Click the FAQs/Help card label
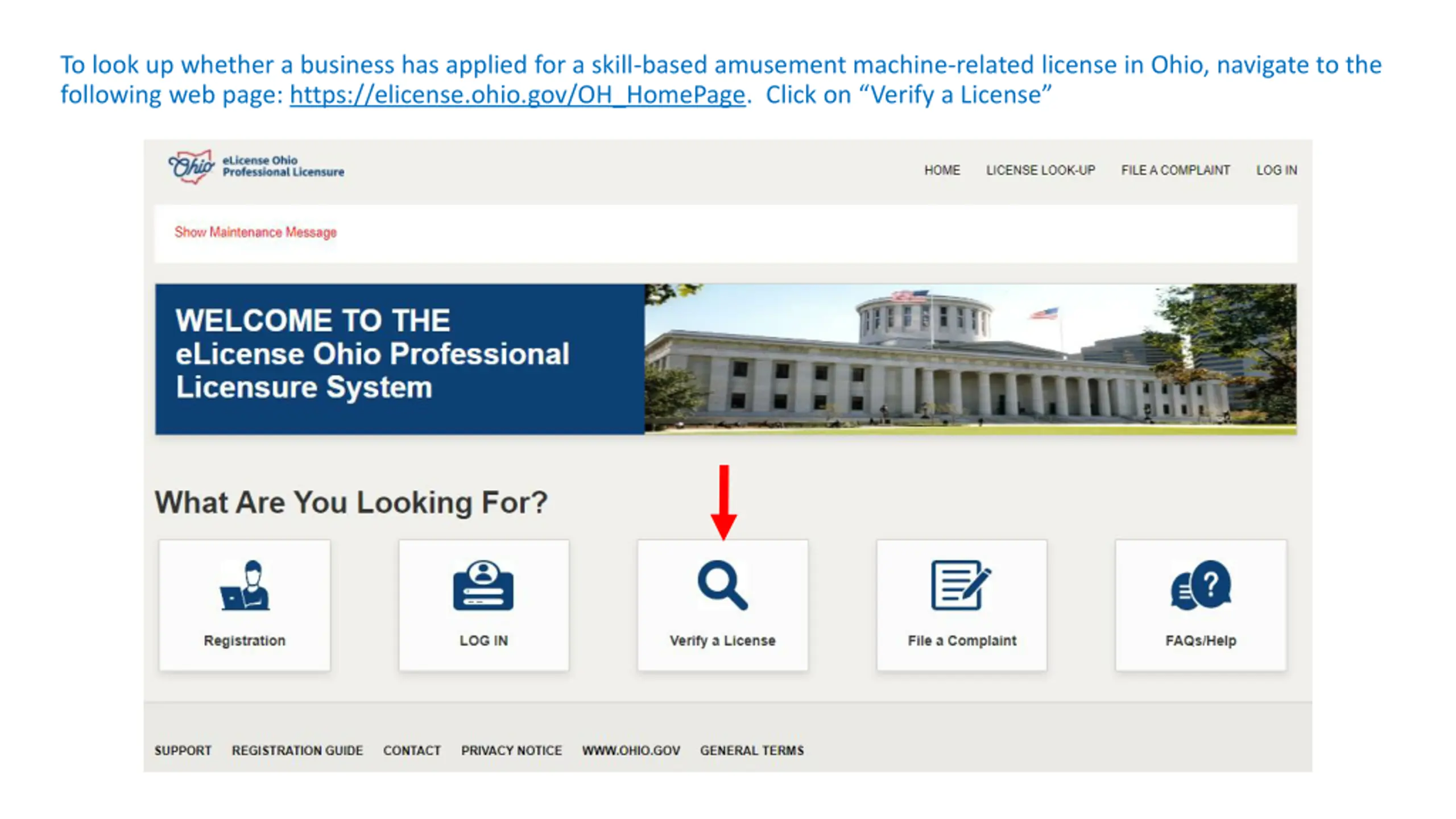 click(1201, 640)
